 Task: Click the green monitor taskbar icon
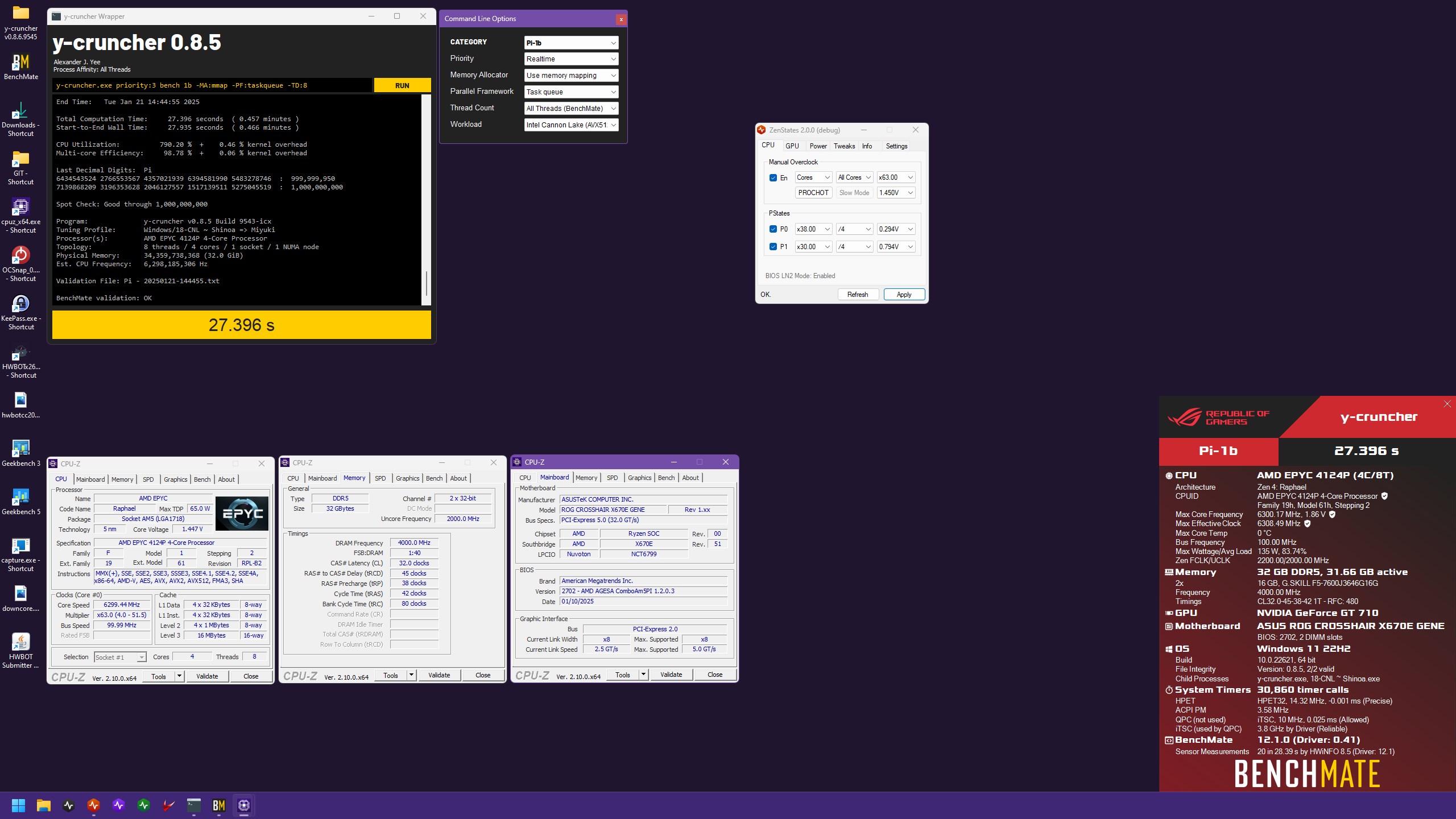click(x=143, y=805)
